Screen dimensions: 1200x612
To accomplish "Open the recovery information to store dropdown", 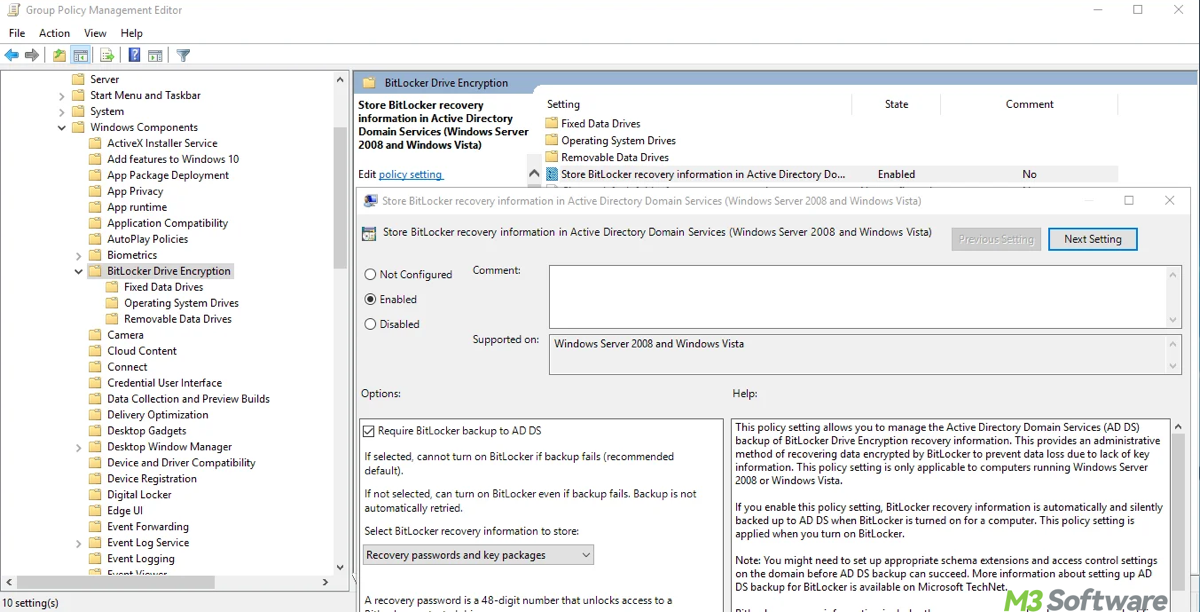I will (x=478, y=555).
